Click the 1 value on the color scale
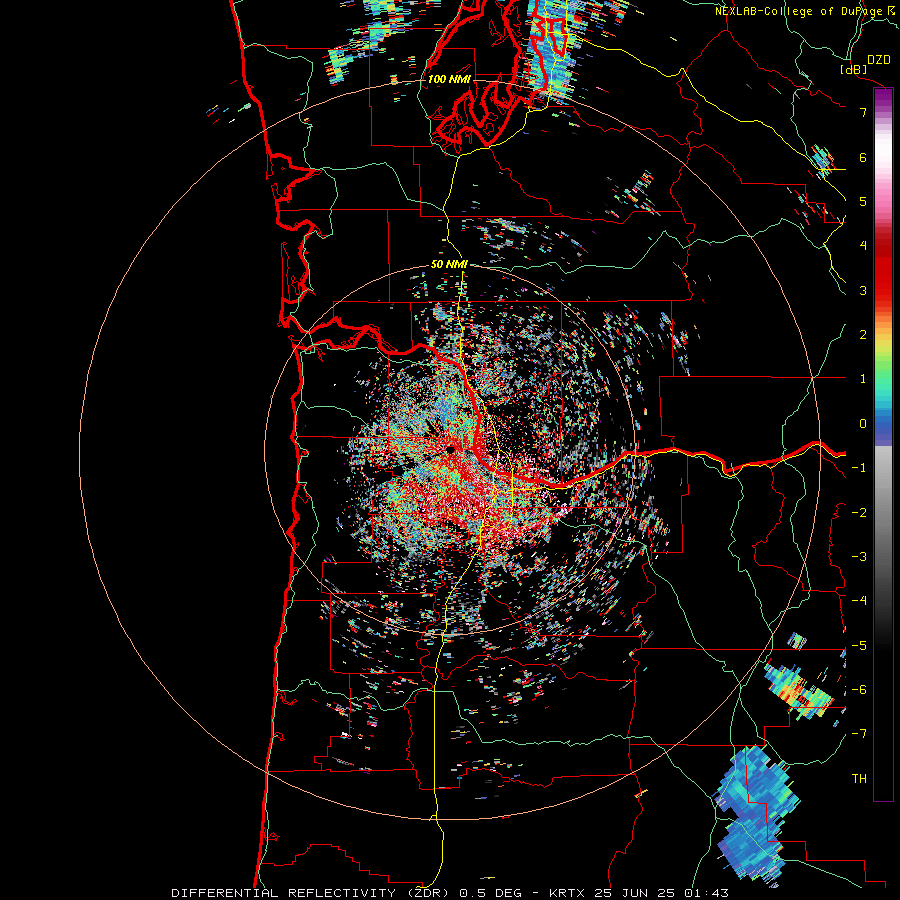Screen dimensions: 900x900 863,379
